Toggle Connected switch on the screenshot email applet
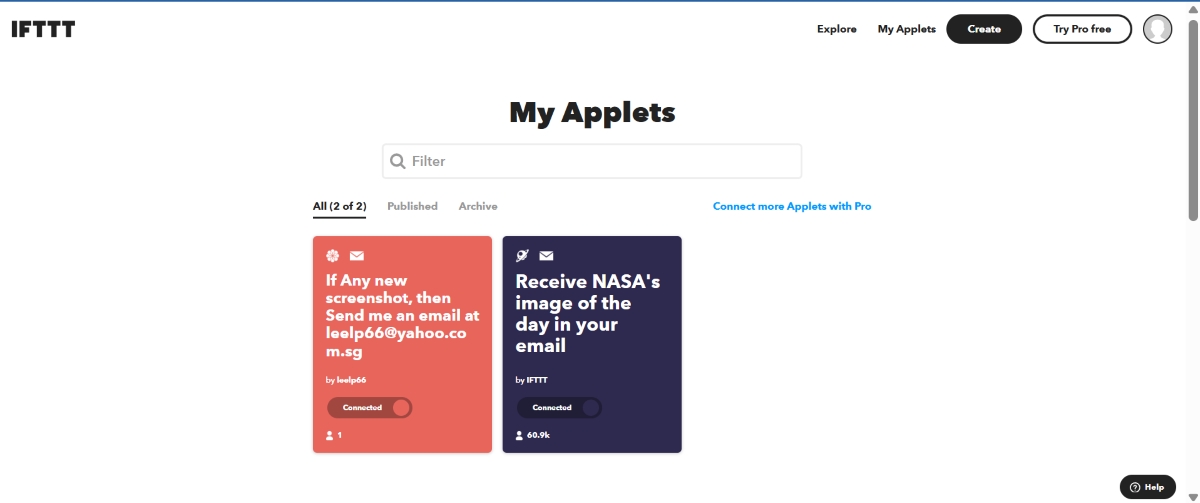Screen dimensions: 1200x503 (369, 408)
